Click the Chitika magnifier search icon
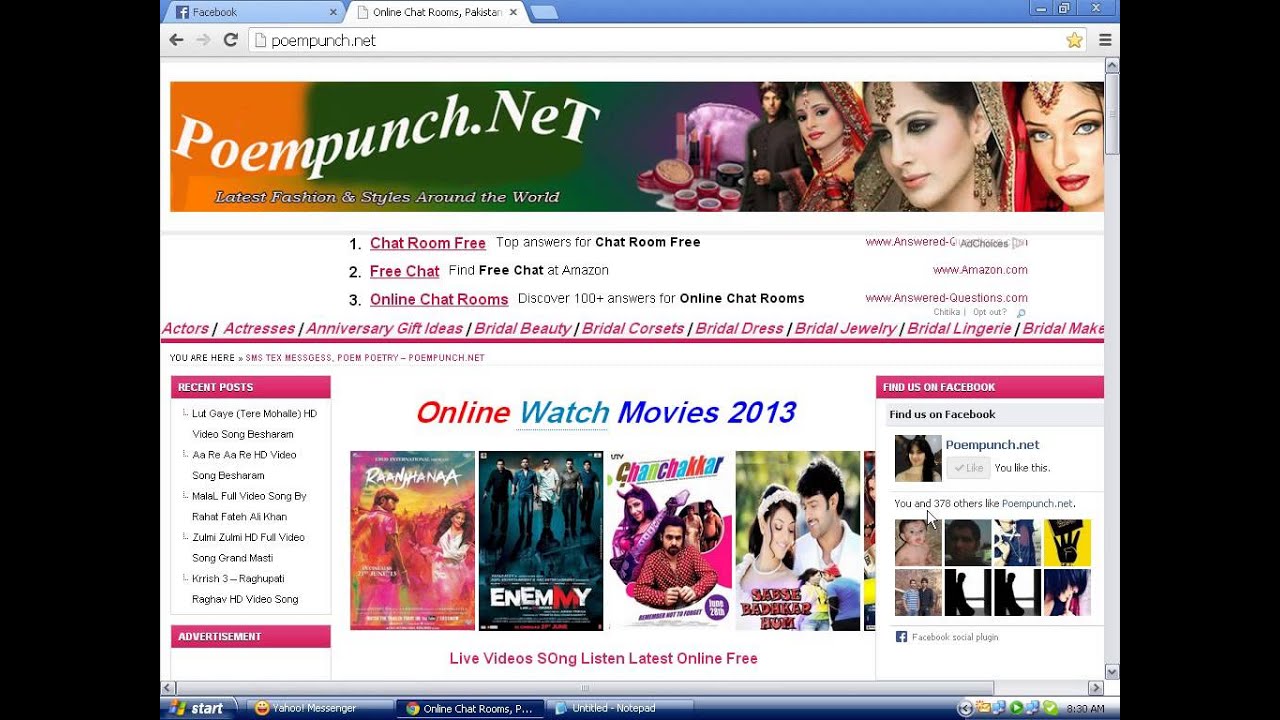The image size is (1280, 720). click(1021, 313)
